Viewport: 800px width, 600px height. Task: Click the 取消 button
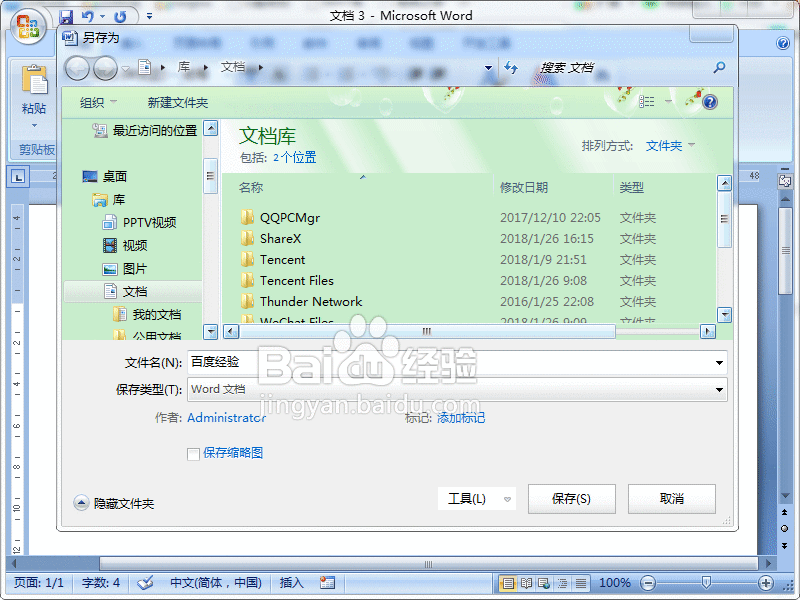(671, 498)
